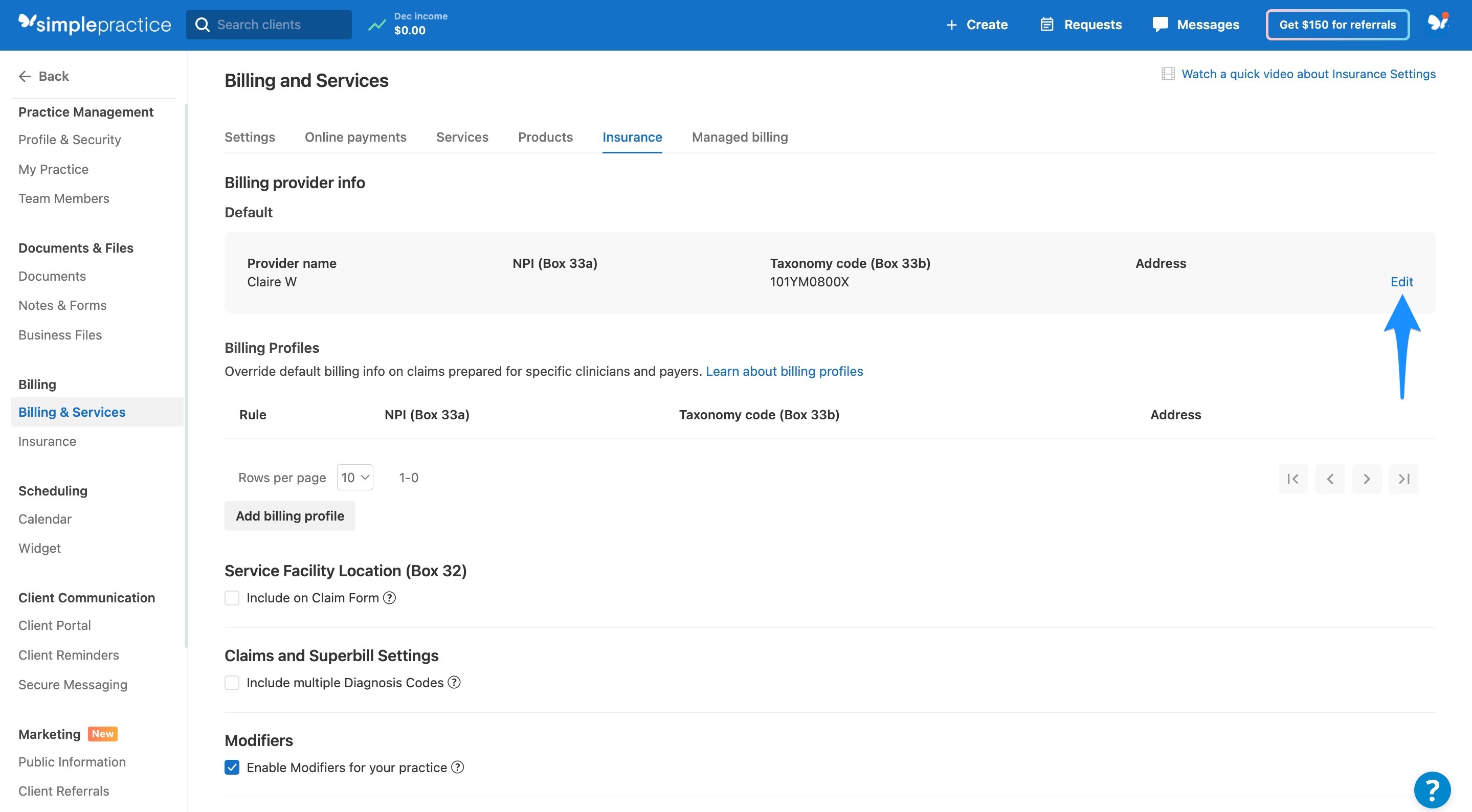Go to next page with right chevron
This screenshot has height=812, width=1472.
(1367, 479)
